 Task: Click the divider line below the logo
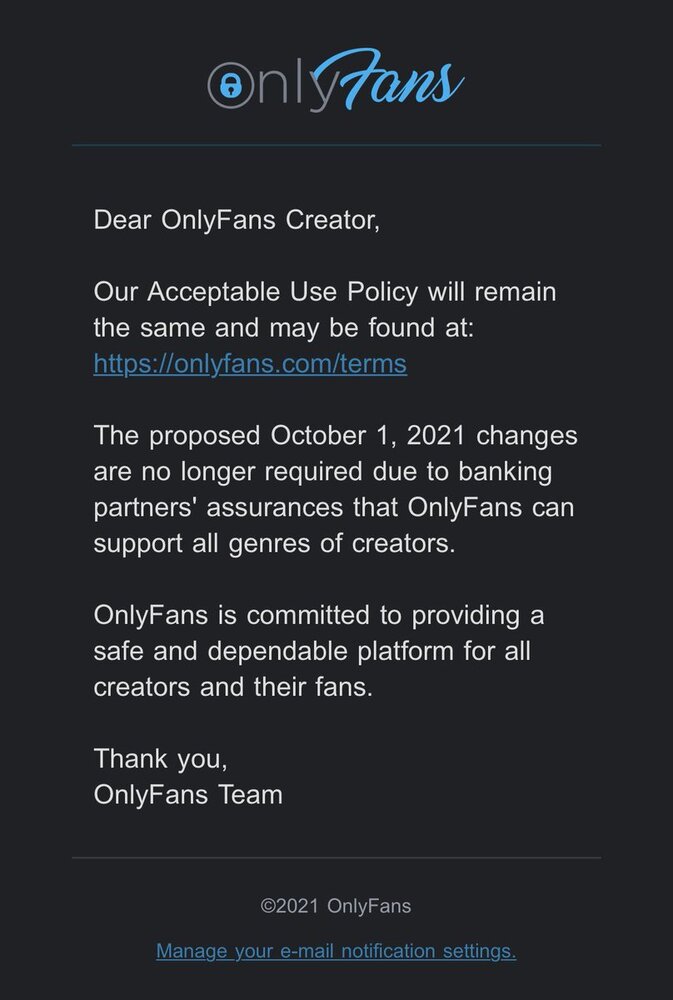(x=336, y=146)
